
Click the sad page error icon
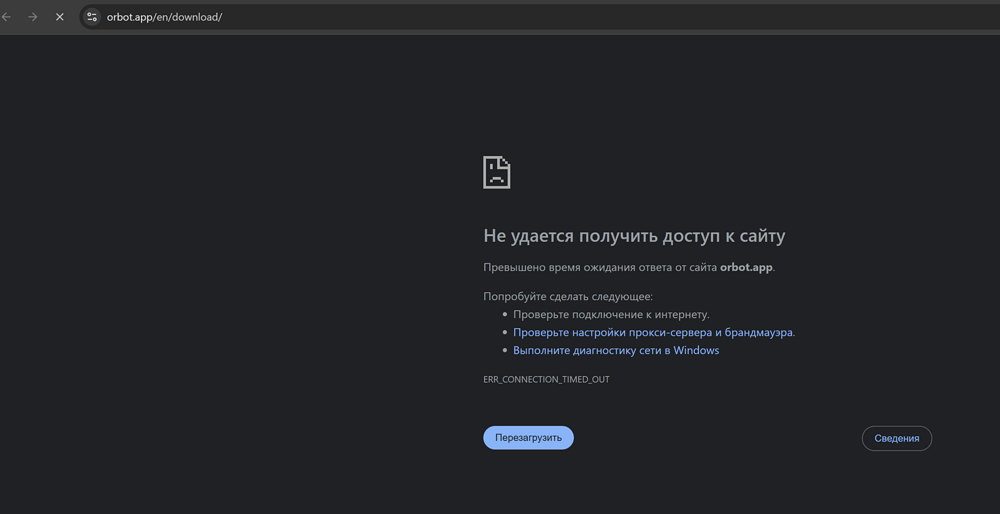tap(497, 172)
